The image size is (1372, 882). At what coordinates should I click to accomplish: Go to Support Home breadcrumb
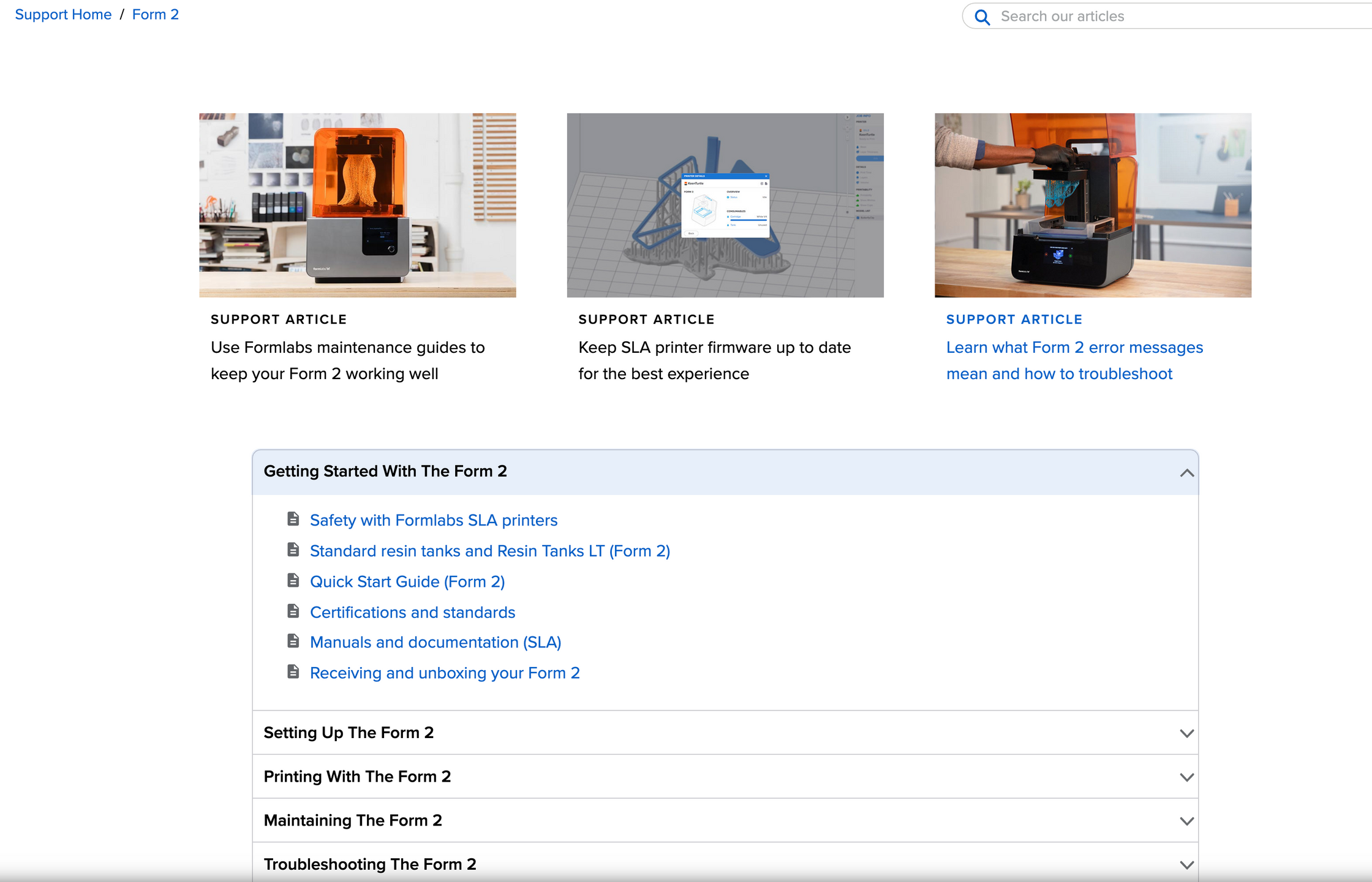tap(63, 15)
